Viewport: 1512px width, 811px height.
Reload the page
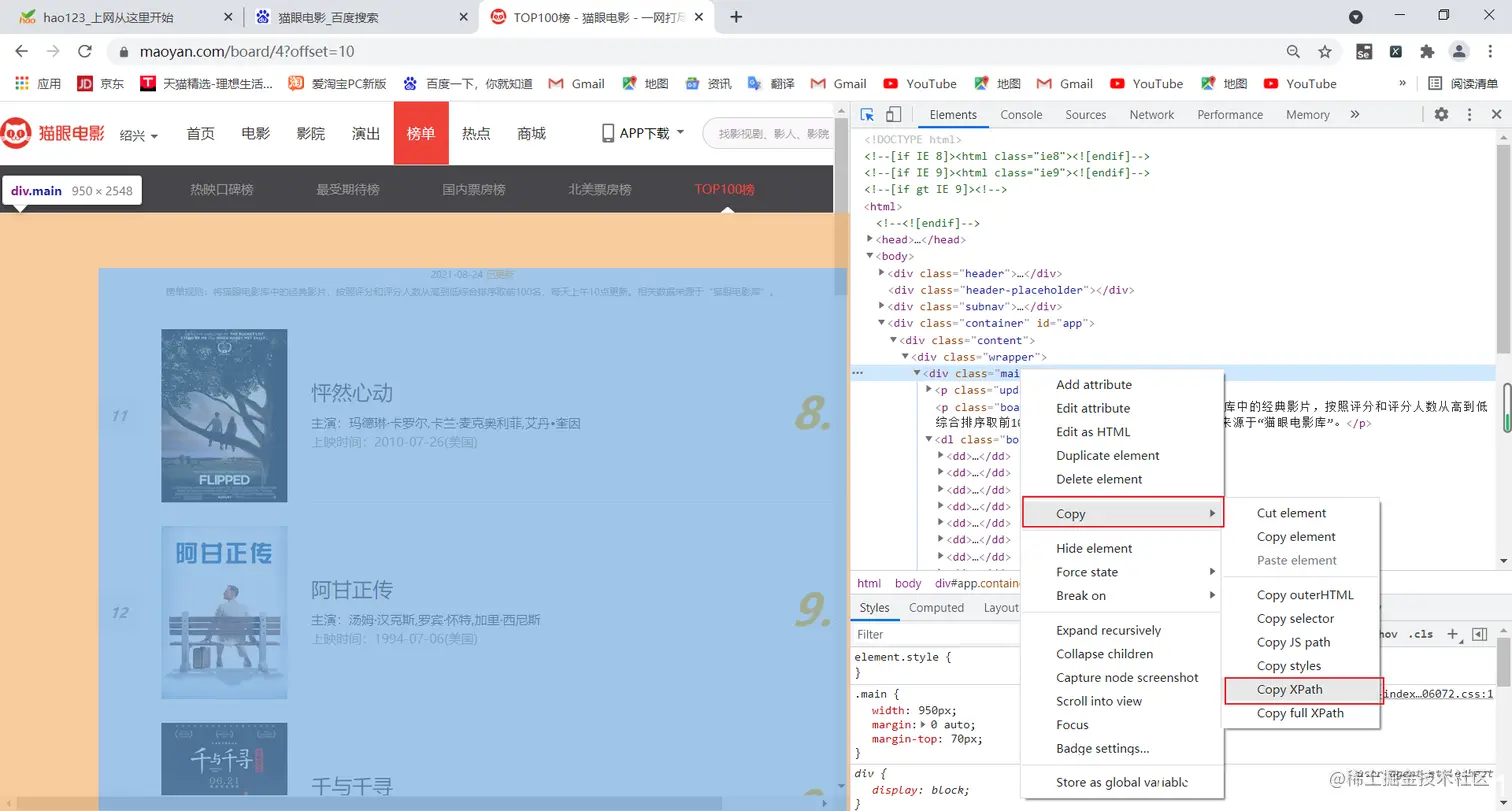[85, 51]
